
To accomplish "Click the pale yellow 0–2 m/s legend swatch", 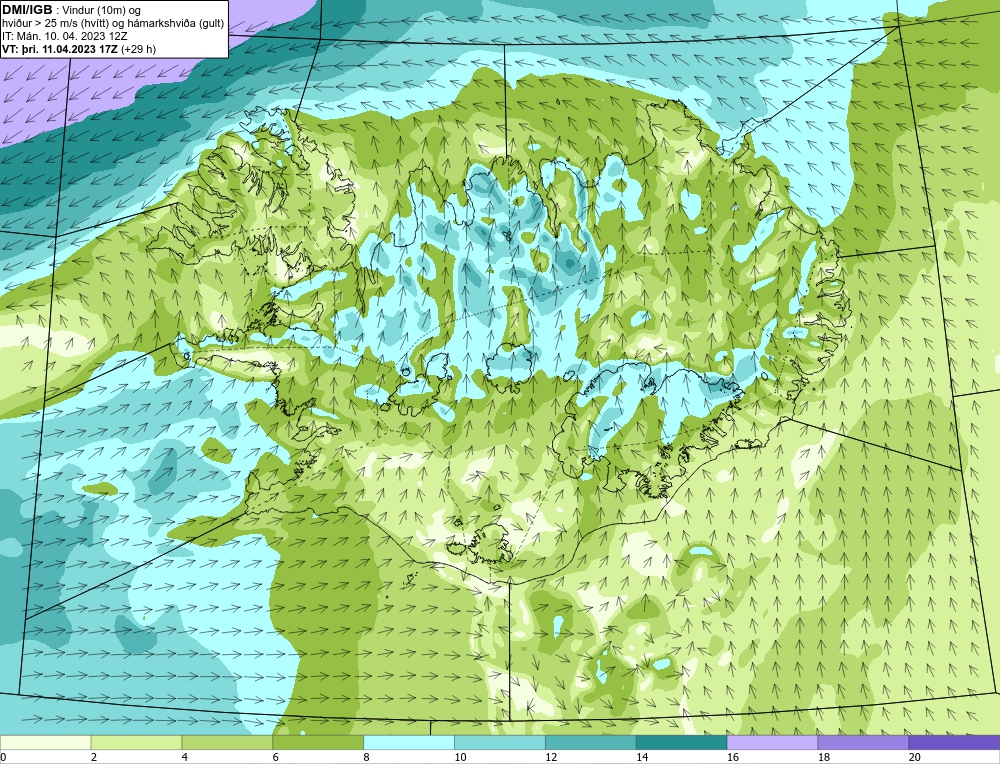I will point(45,742).
